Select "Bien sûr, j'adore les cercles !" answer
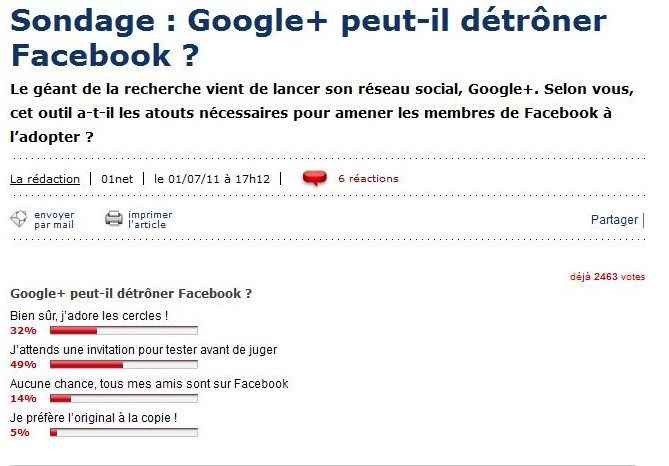The height and width of the screenshot is (466, 669). click(x=89, y=317)
